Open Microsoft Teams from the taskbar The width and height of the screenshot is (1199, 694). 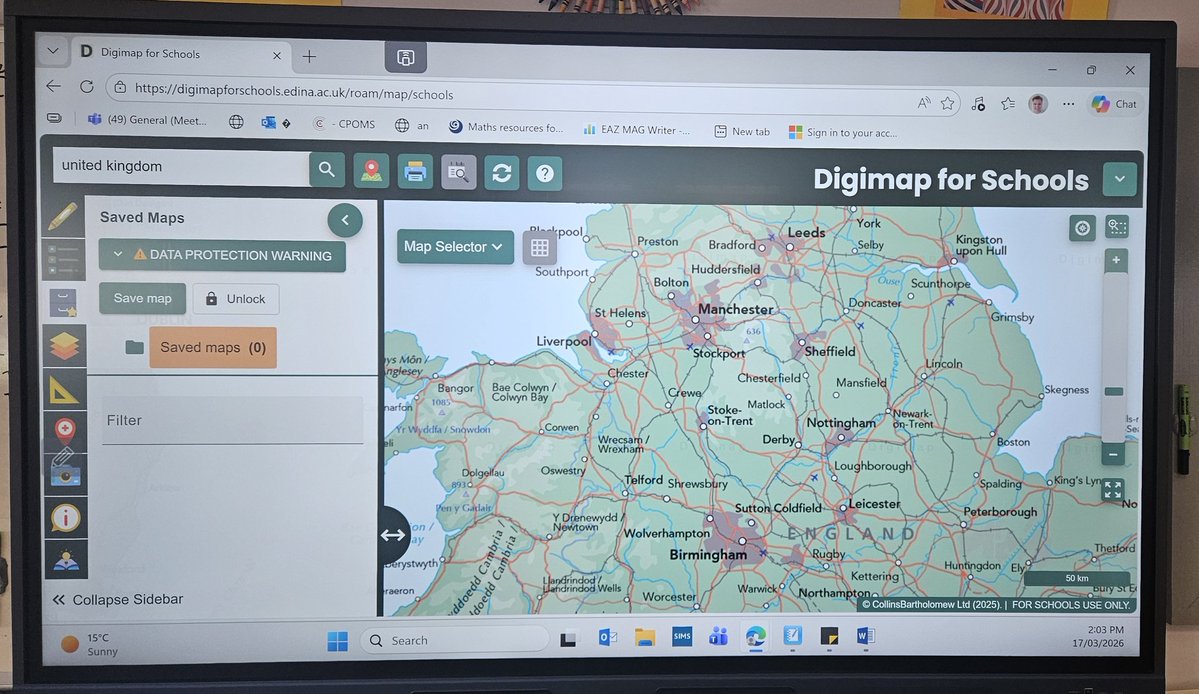tap(718, 636)
